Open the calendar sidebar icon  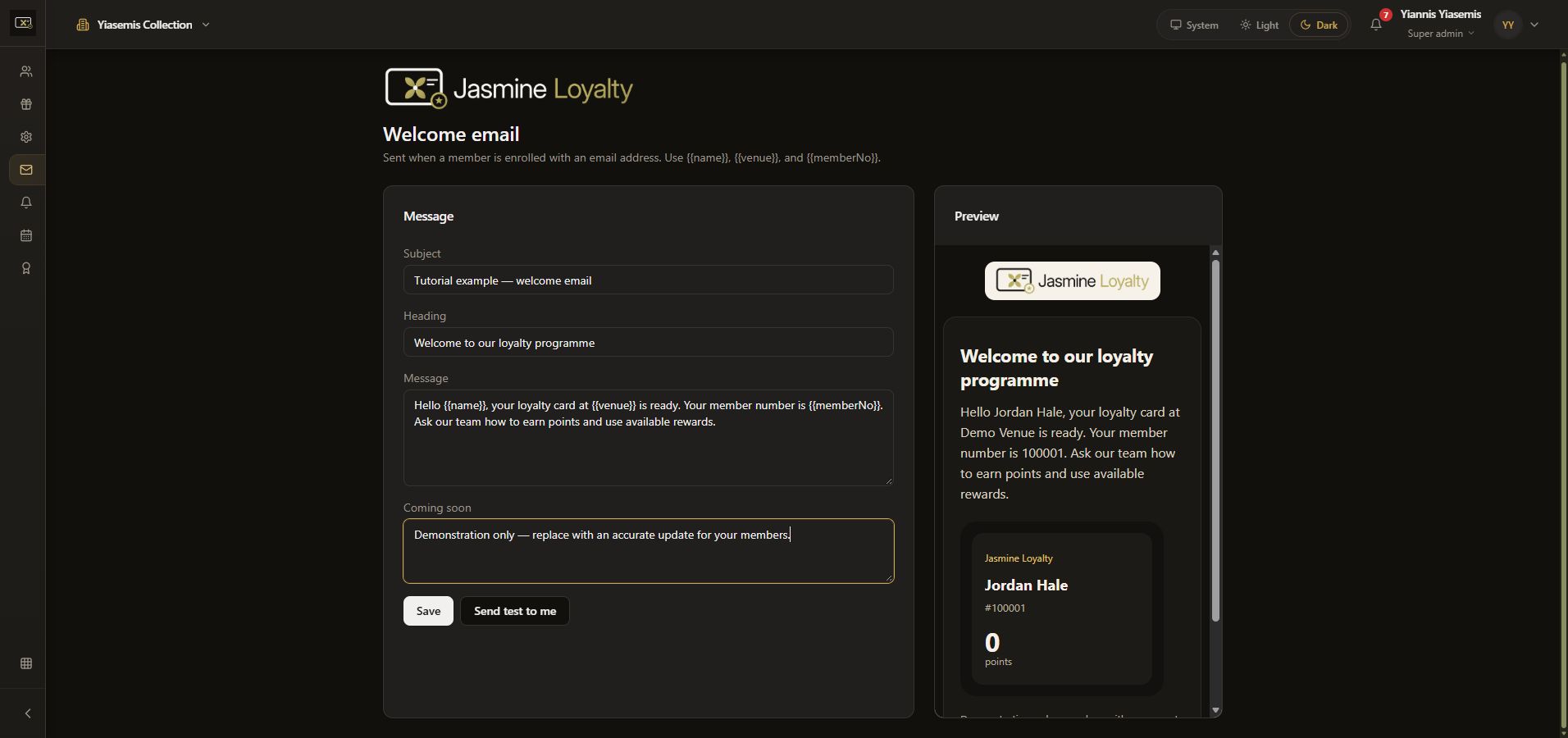click(26, 235)
